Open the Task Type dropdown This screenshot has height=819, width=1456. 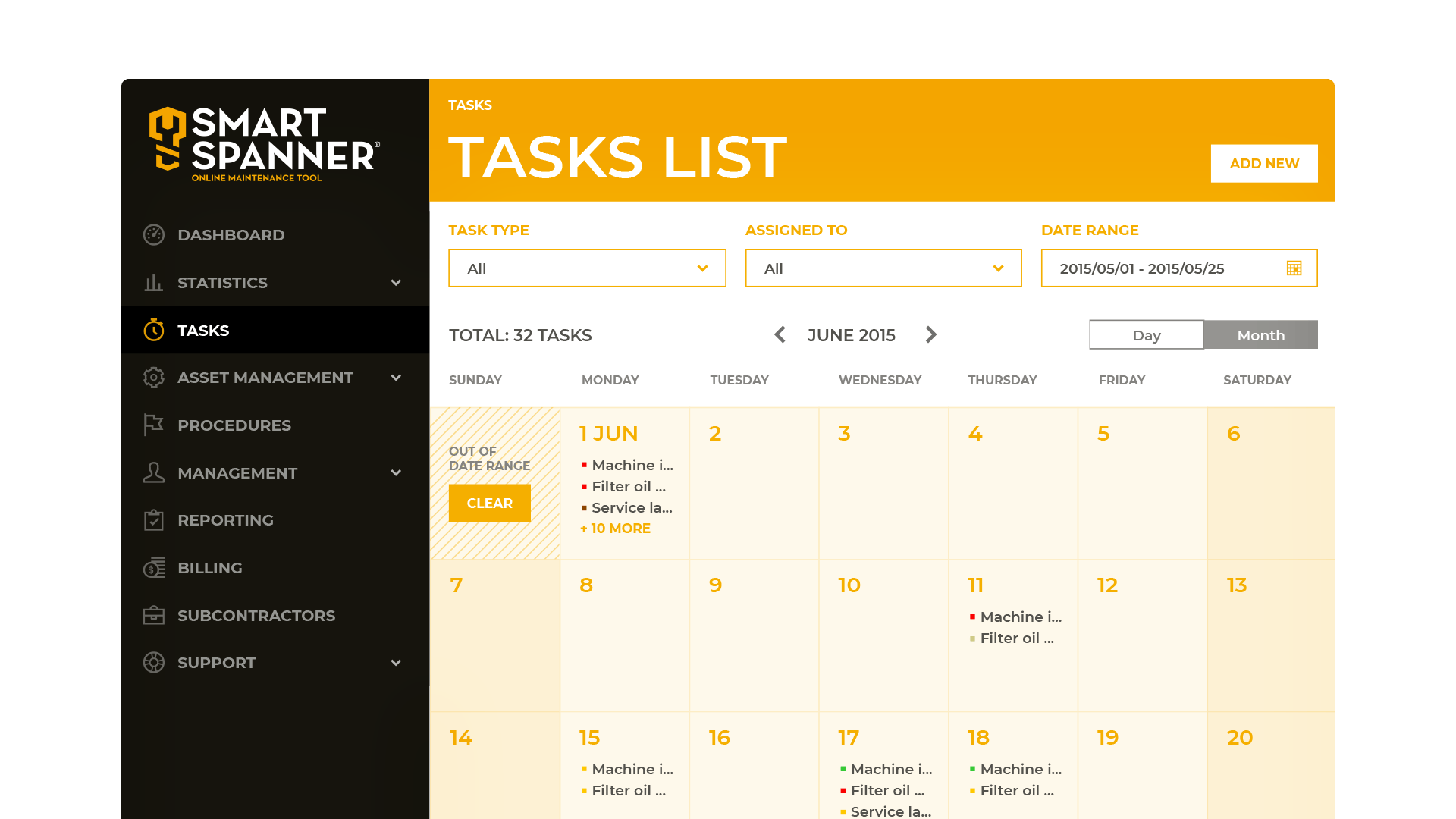pyautogui.click(x=587, y=268)
